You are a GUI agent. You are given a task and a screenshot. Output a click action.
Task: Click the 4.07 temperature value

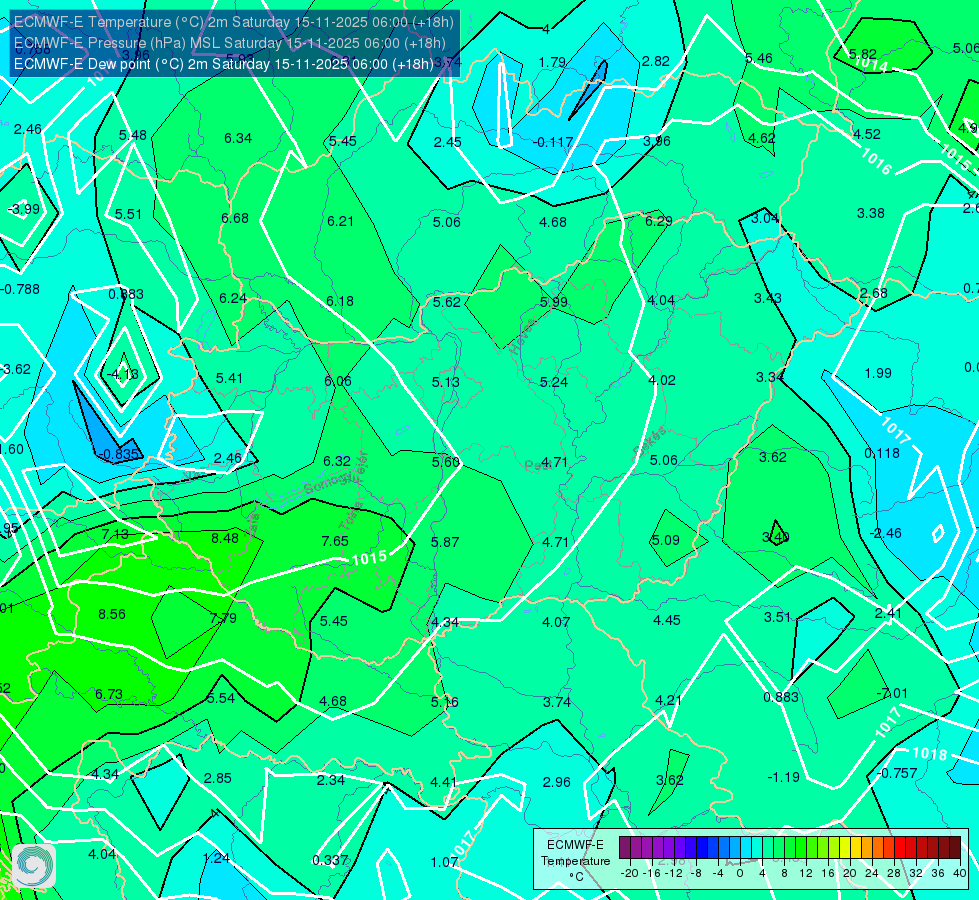pyautogui.click(x=556, y=621)
